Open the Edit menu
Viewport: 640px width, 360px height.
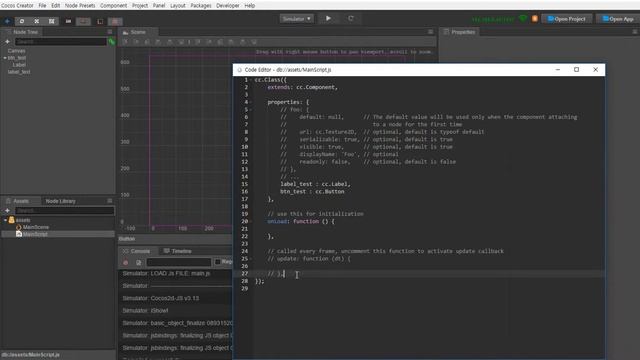[x=56, y=6]
